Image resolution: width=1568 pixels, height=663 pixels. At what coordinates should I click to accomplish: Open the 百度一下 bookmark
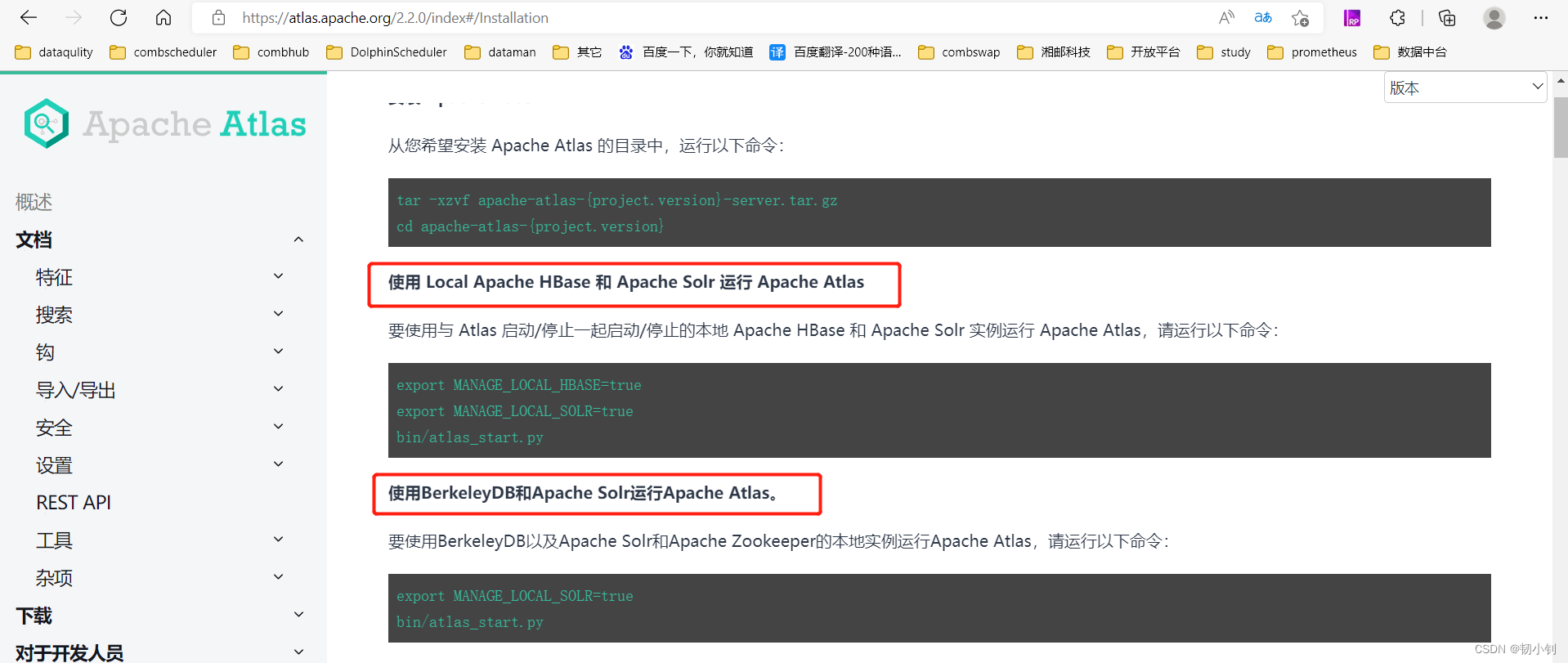pyautogui.click(x=686, y=52)
